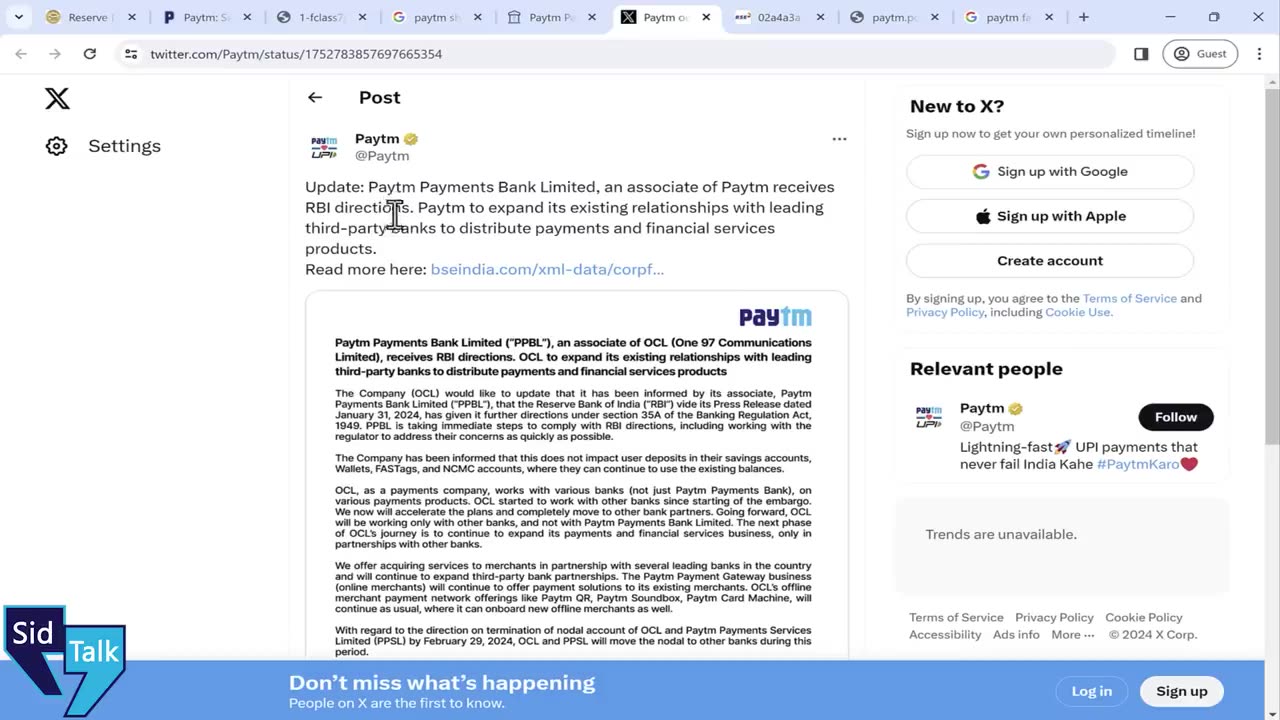Sign up with Apple
Viewport: 1280px width, 720px height.
(x=1050, y=216)
